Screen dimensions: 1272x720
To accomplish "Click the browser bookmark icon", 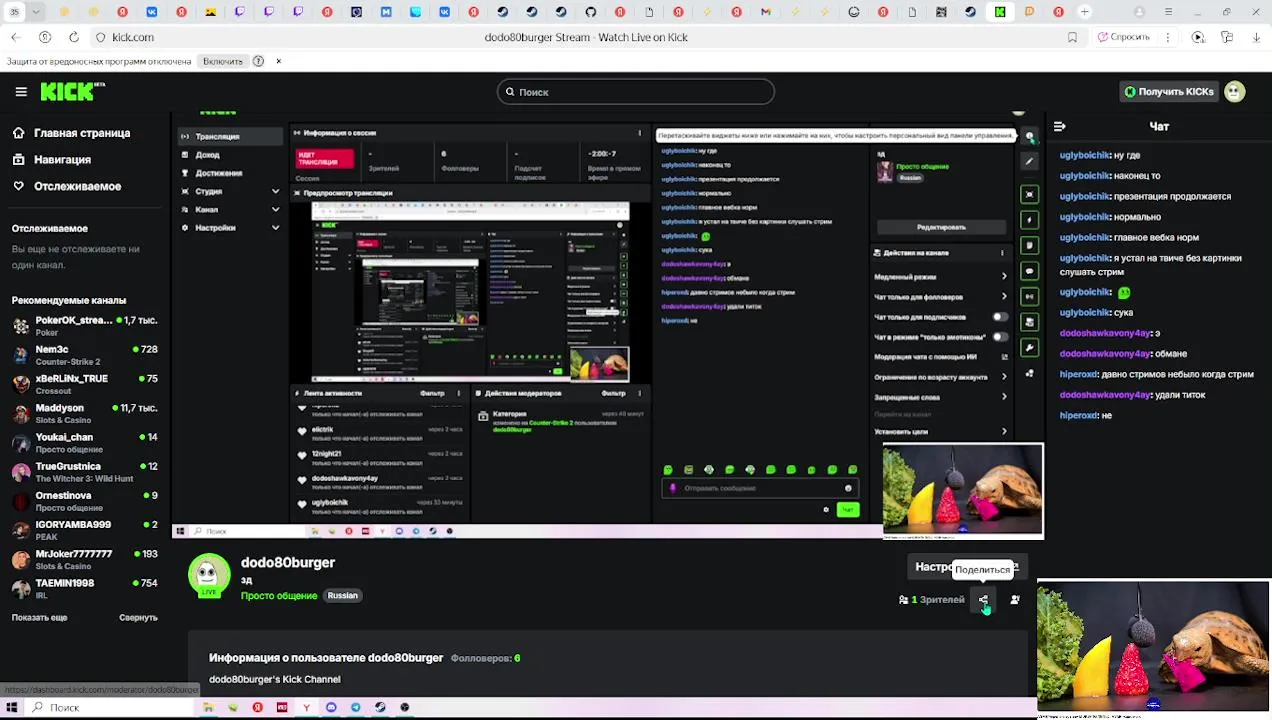I will tap(1072, 37).
